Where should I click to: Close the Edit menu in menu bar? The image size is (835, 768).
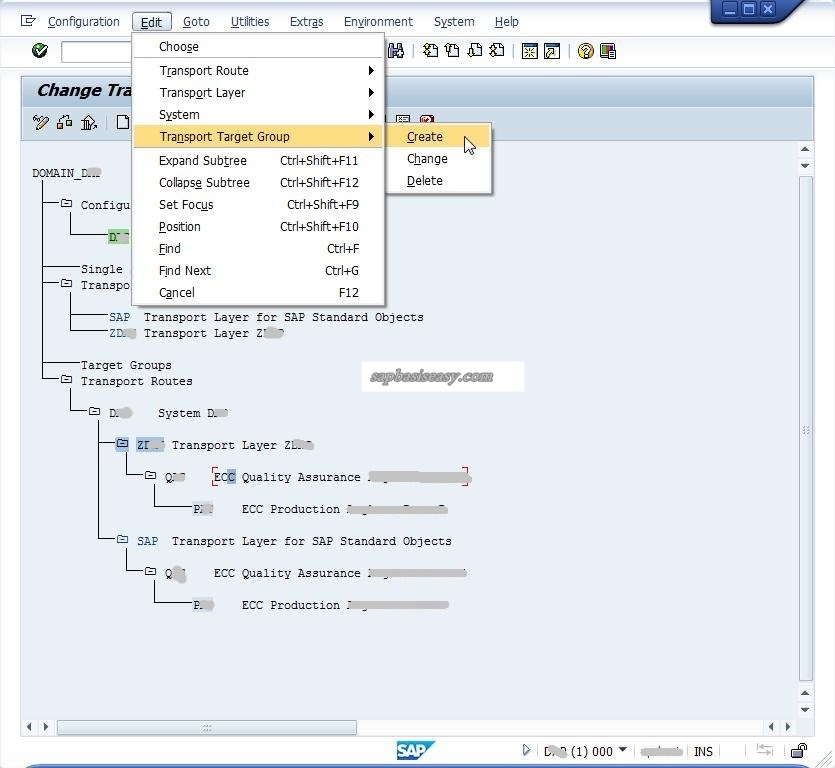pyautogui.click(x=151, y=22)
